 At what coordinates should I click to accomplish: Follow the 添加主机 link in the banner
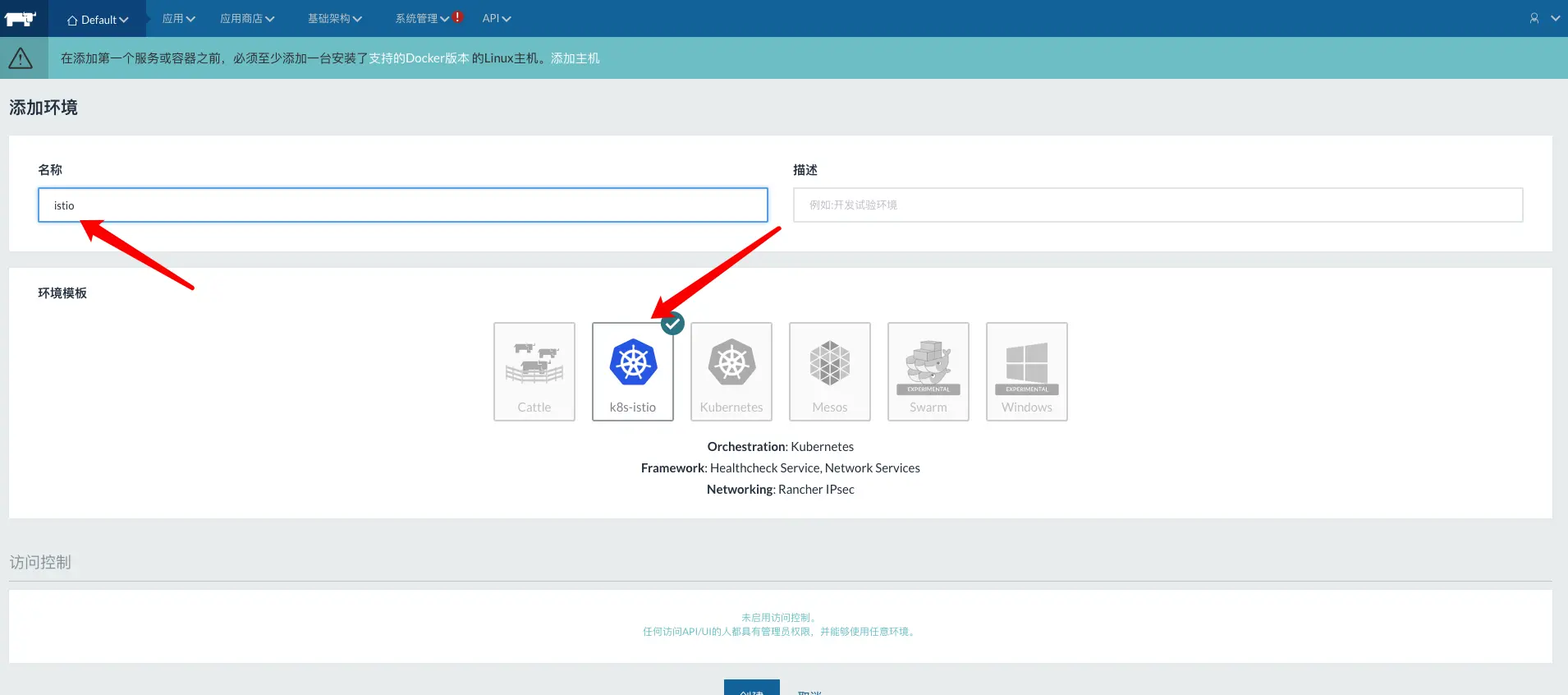click(x=575, y=58)
